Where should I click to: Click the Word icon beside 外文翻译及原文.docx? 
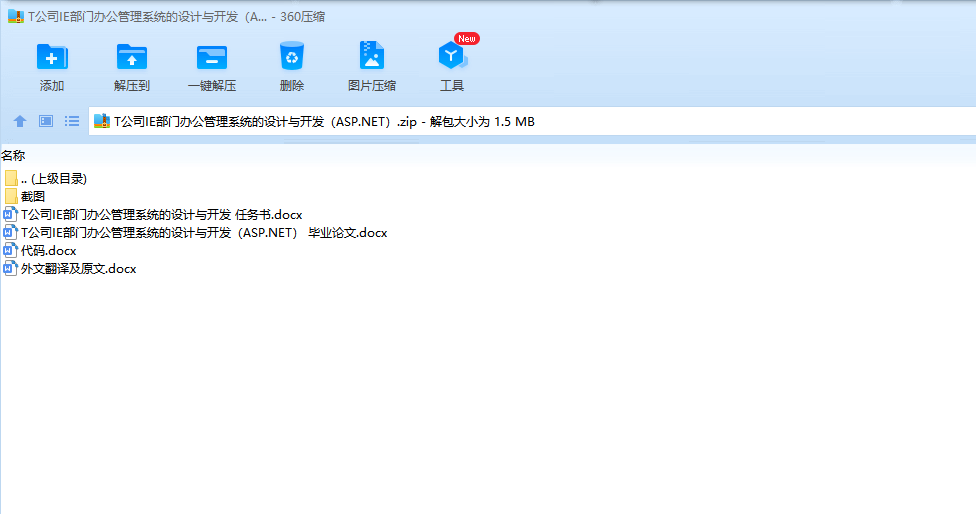point(10,269)
